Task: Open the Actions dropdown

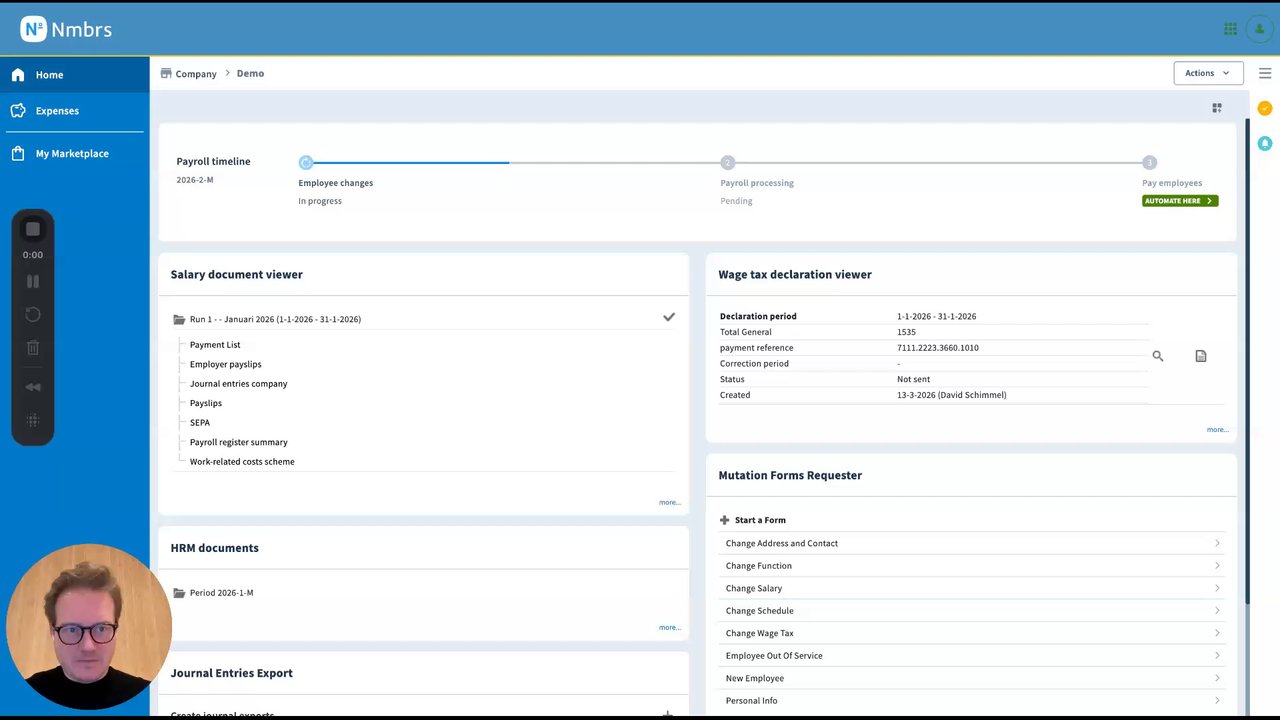Action: tap(1208, 73)
